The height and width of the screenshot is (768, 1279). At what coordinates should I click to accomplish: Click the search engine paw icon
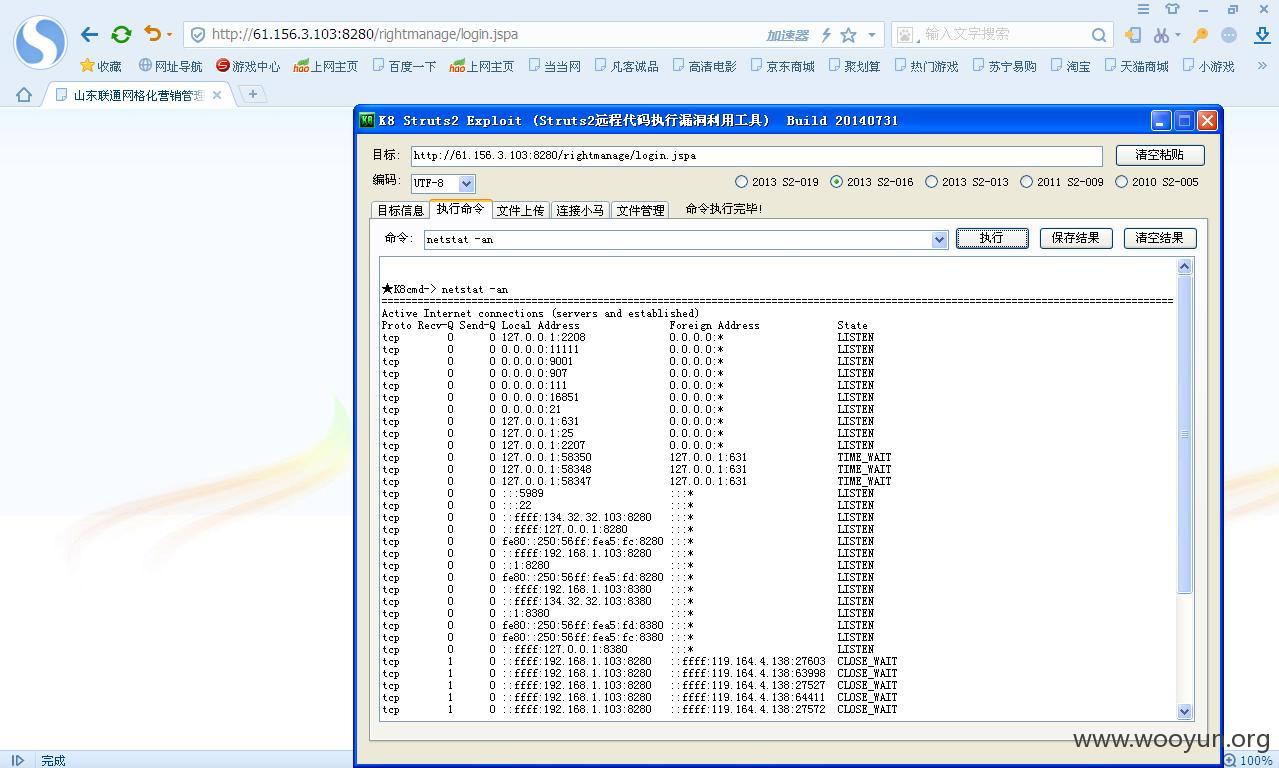905,35
